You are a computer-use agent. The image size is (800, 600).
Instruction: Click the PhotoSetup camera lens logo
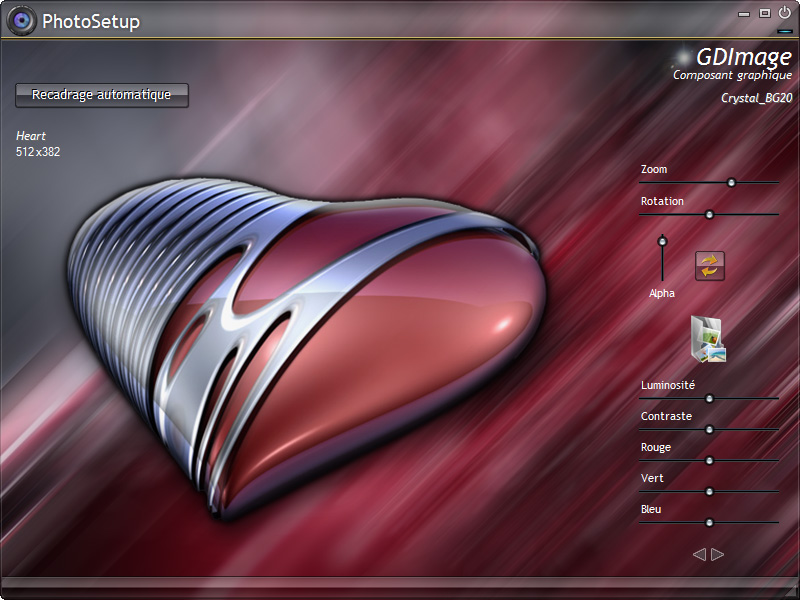(21, 21)
